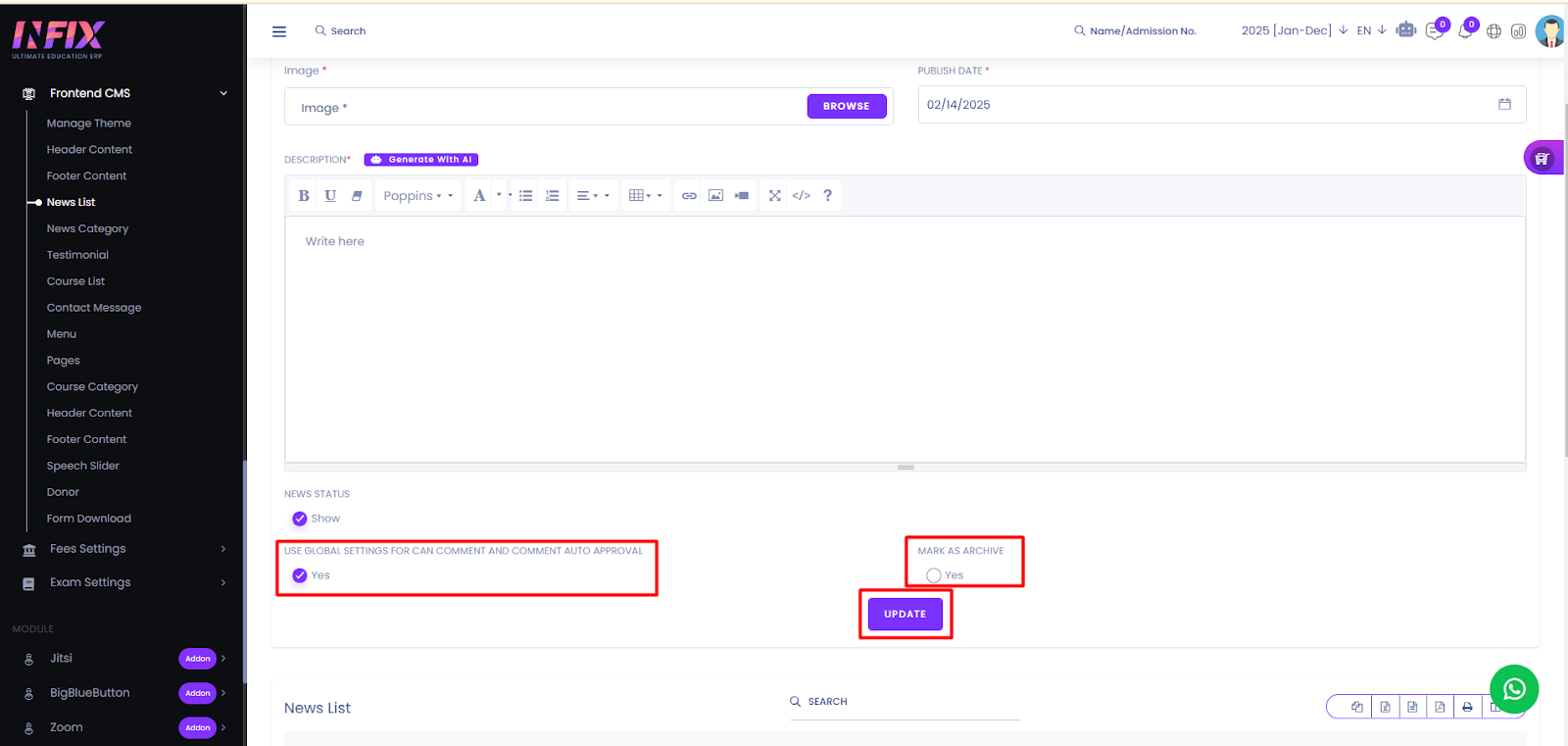Click the insert video icon
This screenshot has height=746, width=1568.
(742, 196)
